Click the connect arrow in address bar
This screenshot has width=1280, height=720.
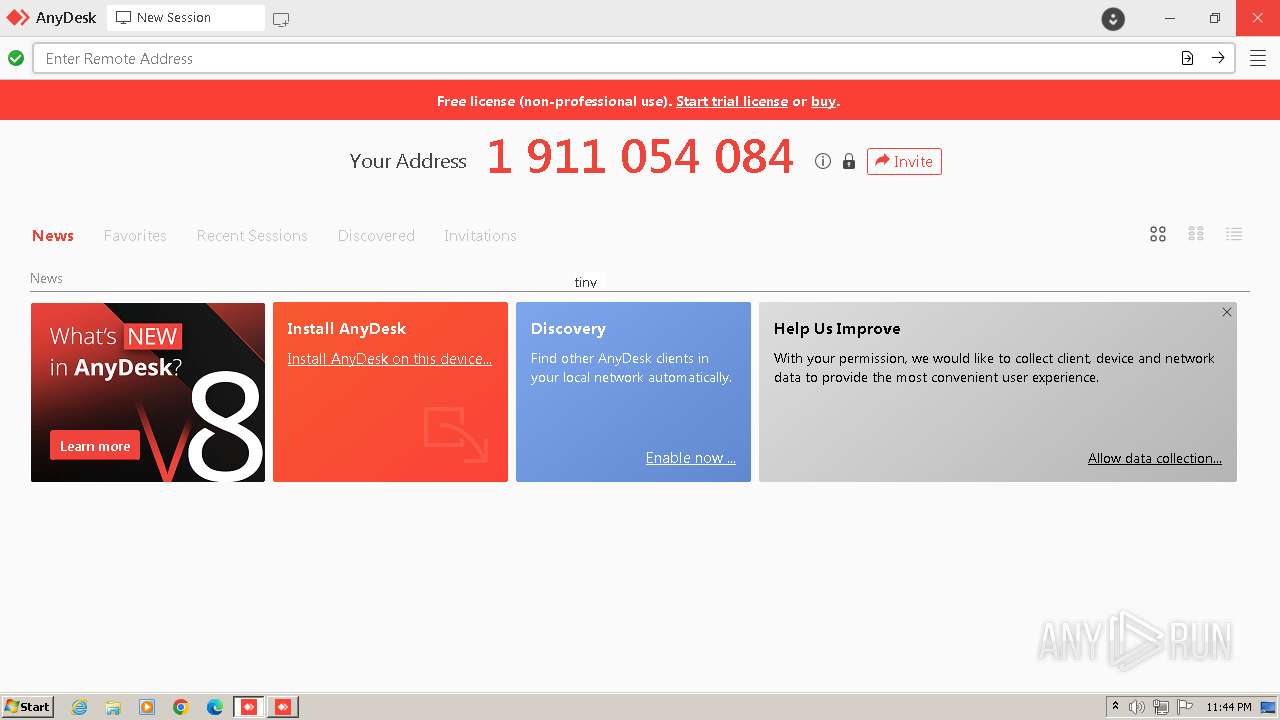click(1218, 58)
